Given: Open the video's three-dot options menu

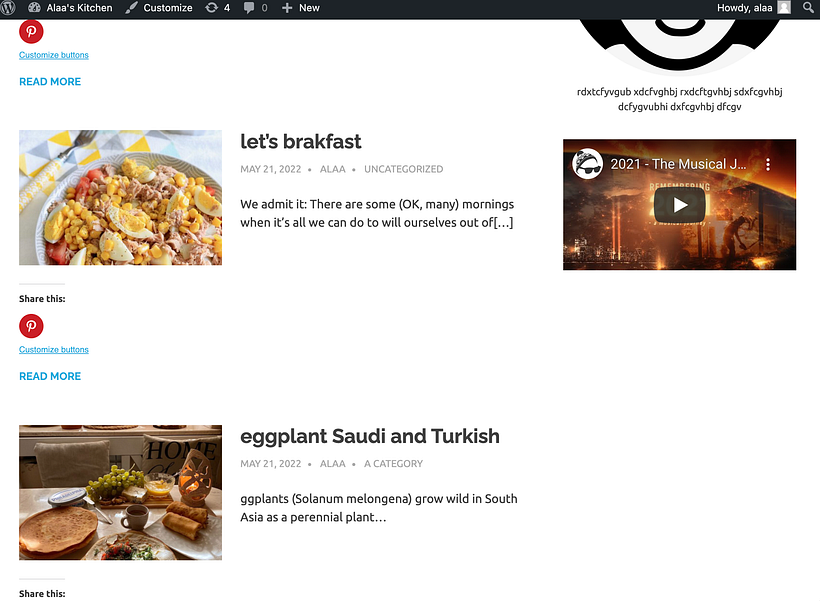Looking at the screenshot, I should coord(768,164).
